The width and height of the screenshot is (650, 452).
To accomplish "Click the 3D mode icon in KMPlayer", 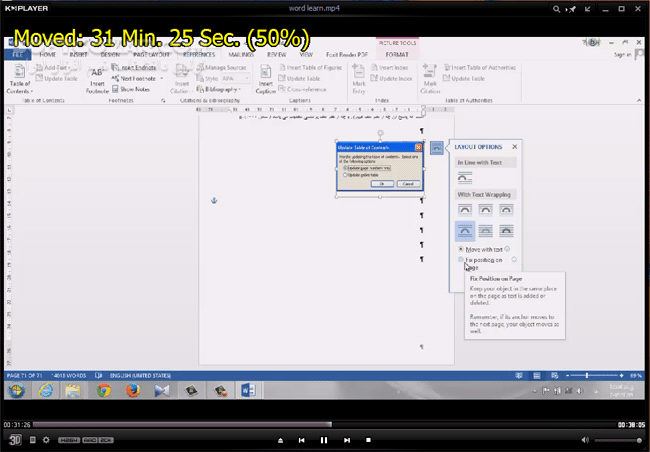I will (x=16, y=440).
